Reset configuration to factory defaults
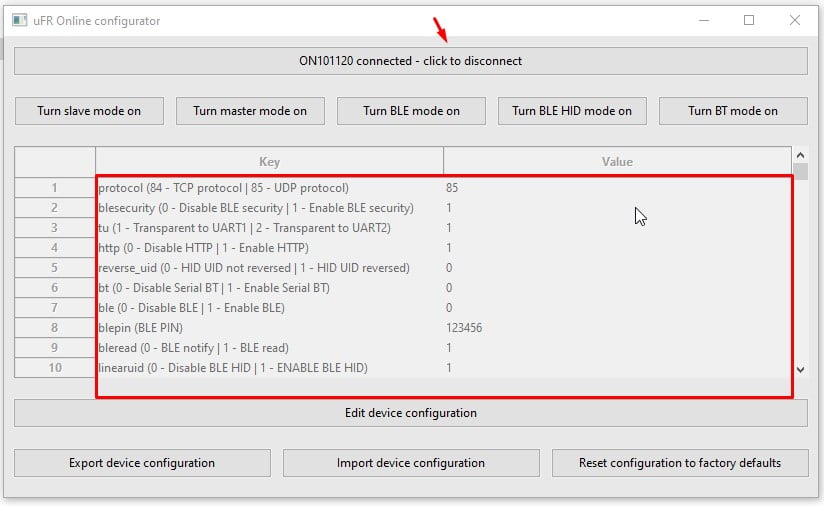824x506 pixels. coord(680,463)
